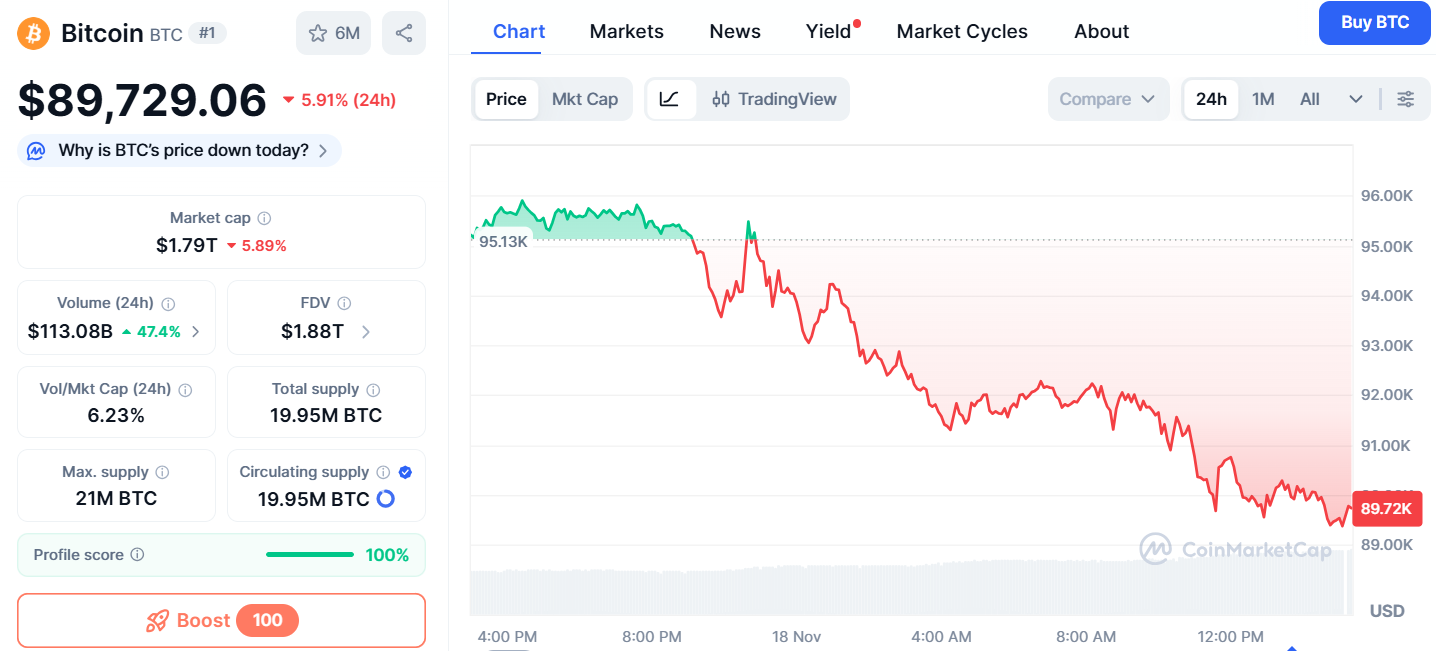Expand the FDV details chevron
This screenshot has height=651, width=1436.
point(366,332)
